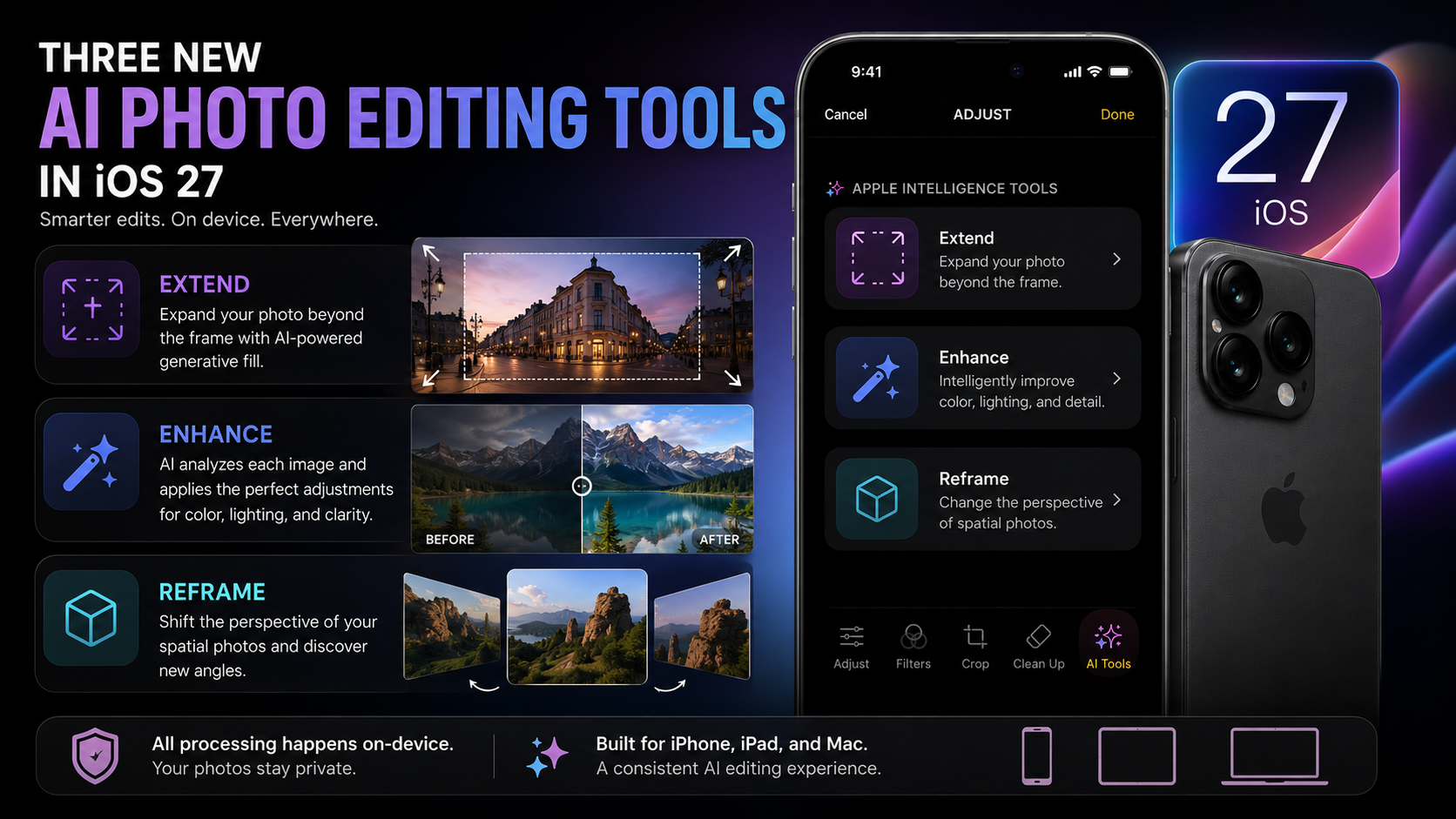
Task: Open the Enhance tool row on phone
Action: (982, 378)
